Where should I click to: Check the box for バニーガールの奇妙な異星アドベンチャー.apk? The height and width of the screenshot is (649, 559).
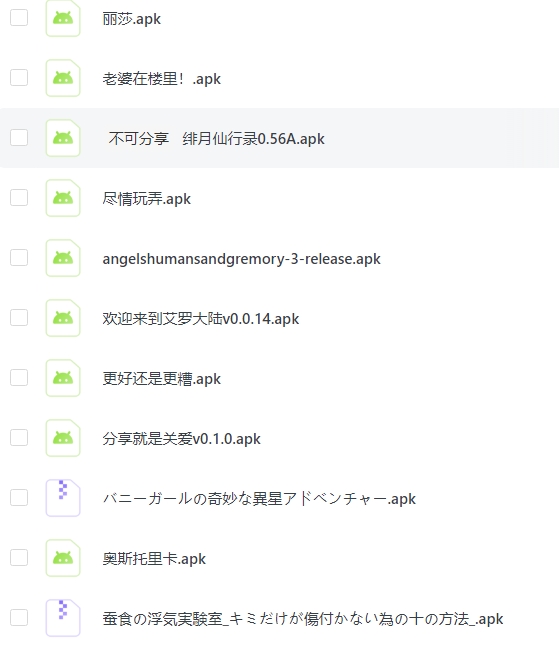[x=19, y=498]
